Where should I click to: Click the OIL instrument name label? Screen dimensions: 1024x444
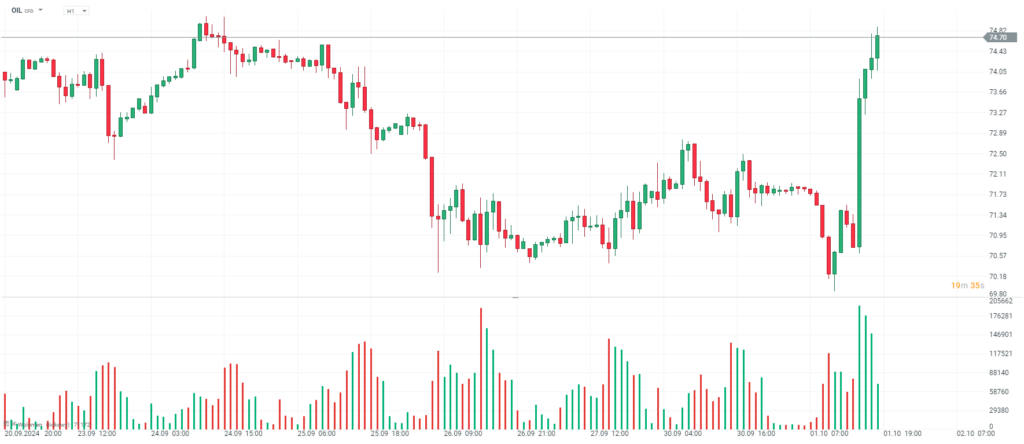click(x=17, y=10)
